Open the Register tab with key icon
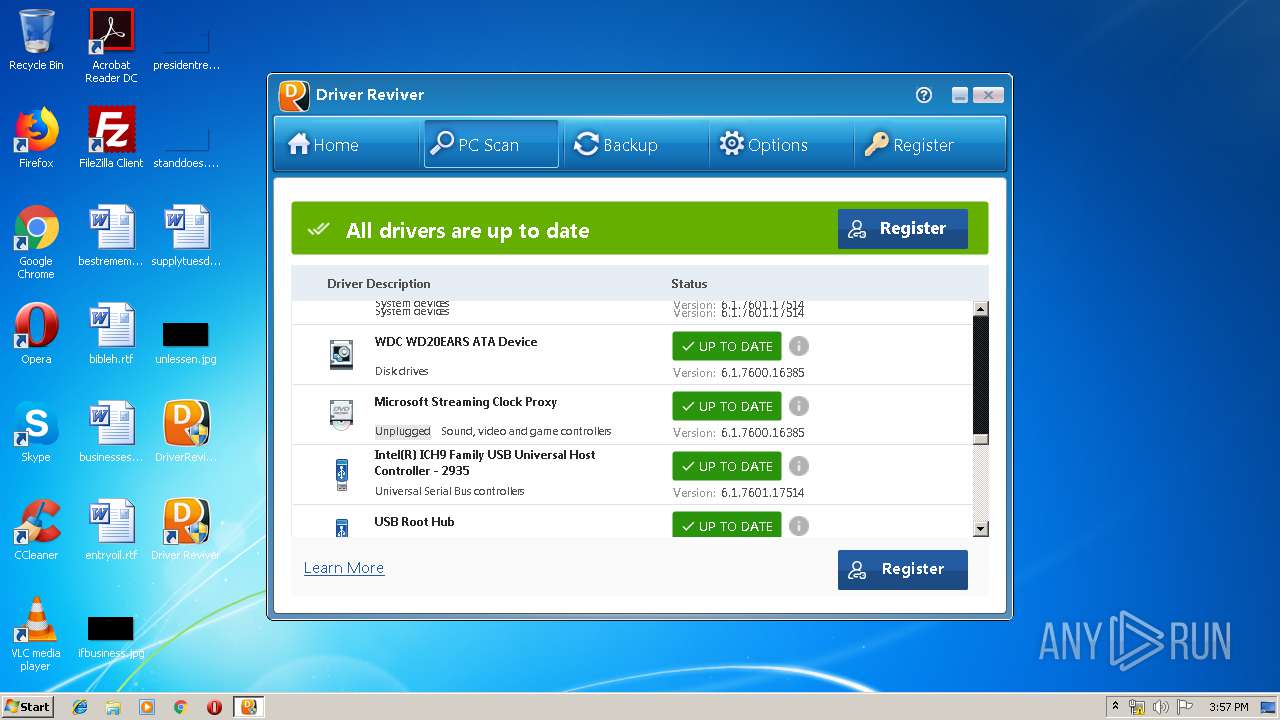 pyautogui.click(x=927, y=145)
